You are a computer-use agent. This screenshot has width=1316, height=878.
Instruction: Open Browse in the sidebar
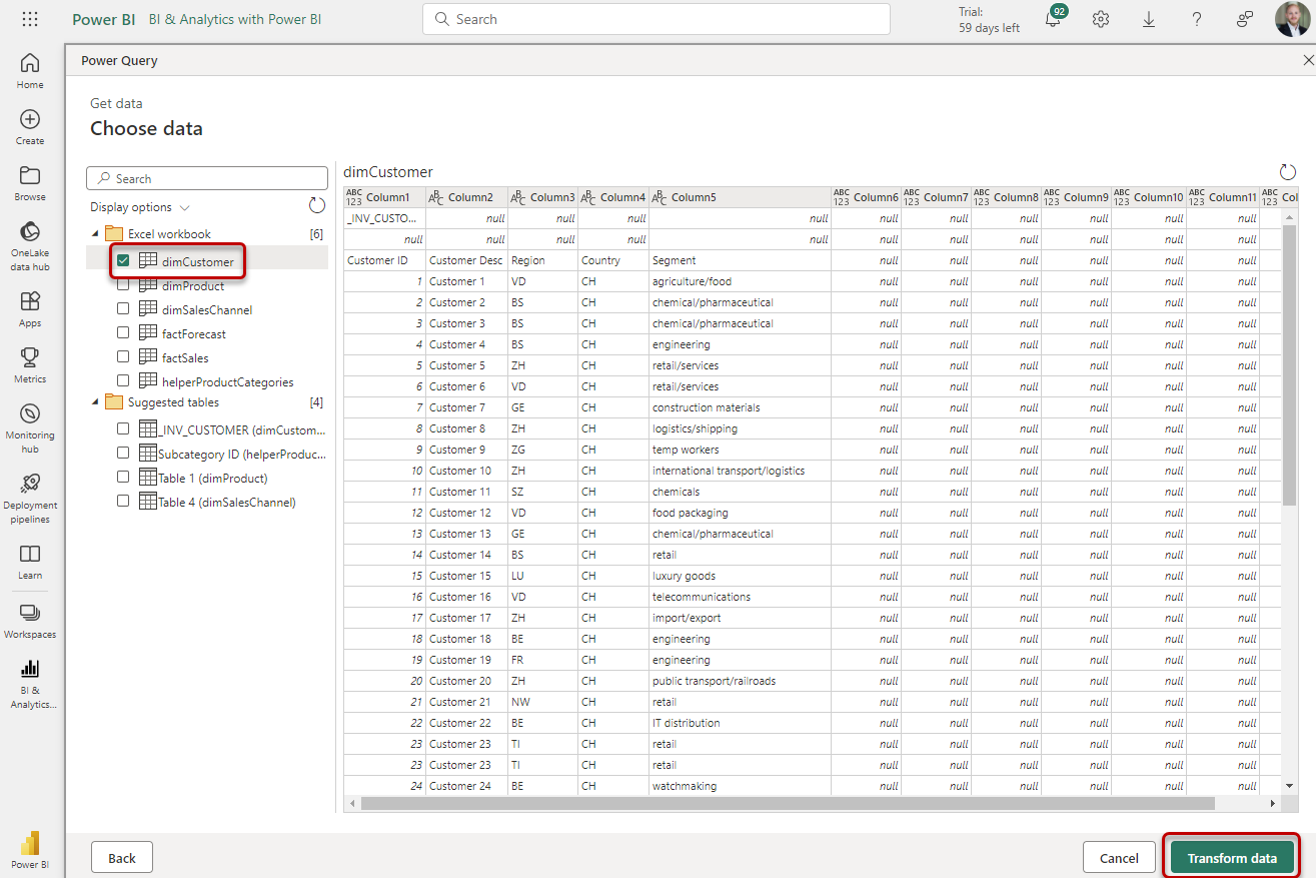tap(30, 182)
